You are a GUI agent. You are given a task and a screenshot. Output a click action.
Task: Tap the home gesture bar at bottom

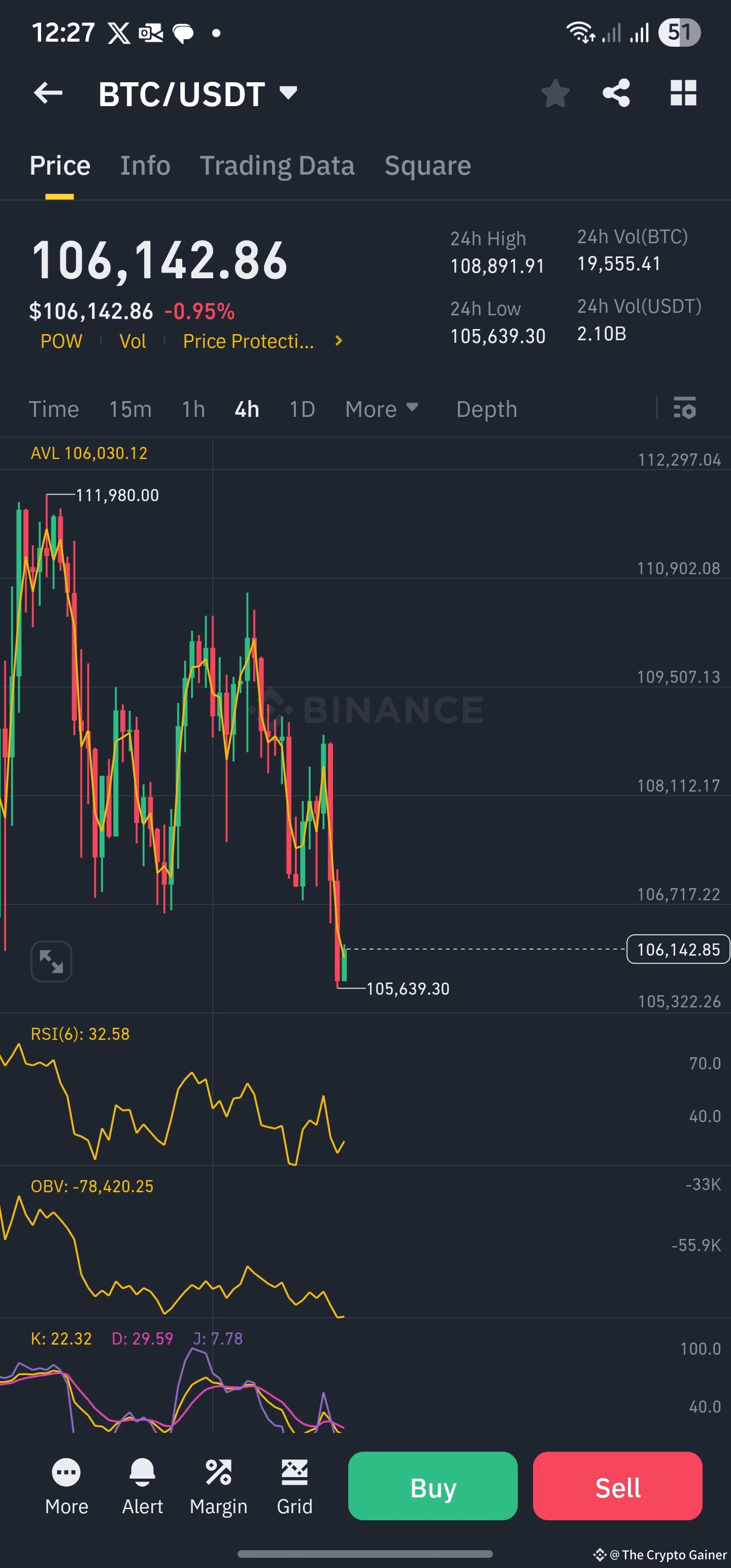pos(365,1553)
